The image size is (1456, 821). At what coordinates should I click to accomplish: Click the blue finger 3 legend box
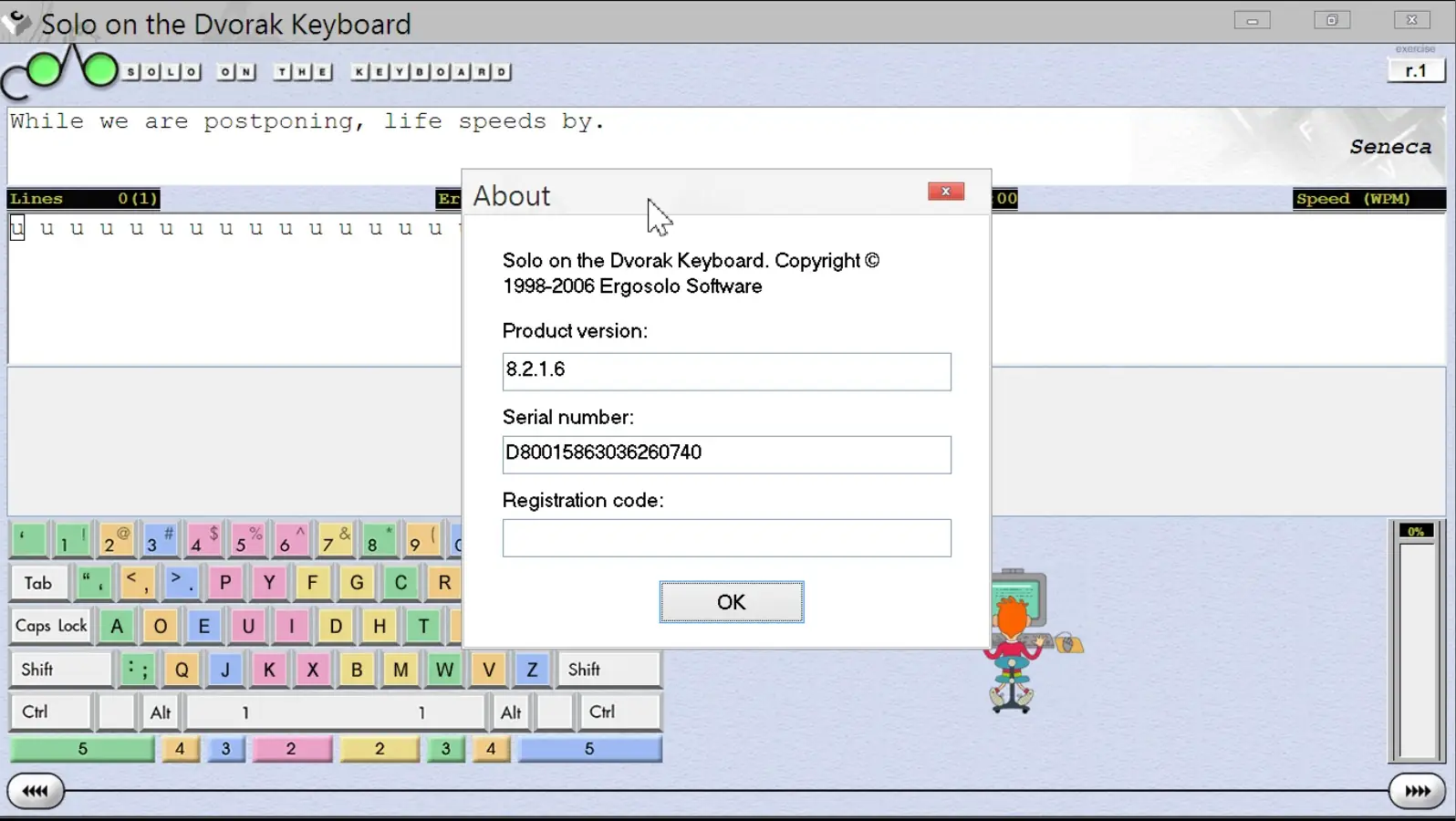[226, 749]
